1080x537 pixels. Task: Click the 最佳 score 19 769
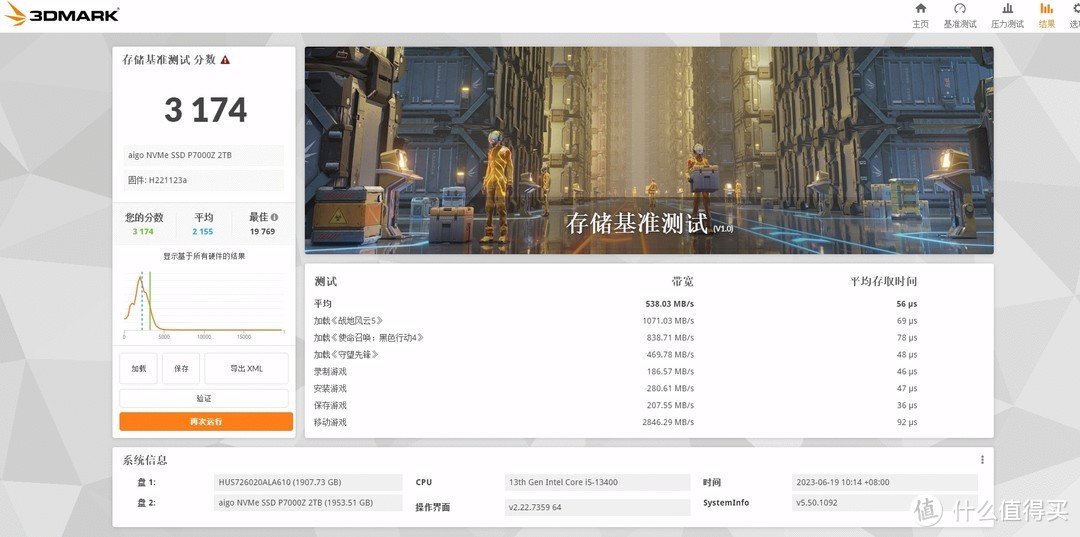click(x=262, y=231)
